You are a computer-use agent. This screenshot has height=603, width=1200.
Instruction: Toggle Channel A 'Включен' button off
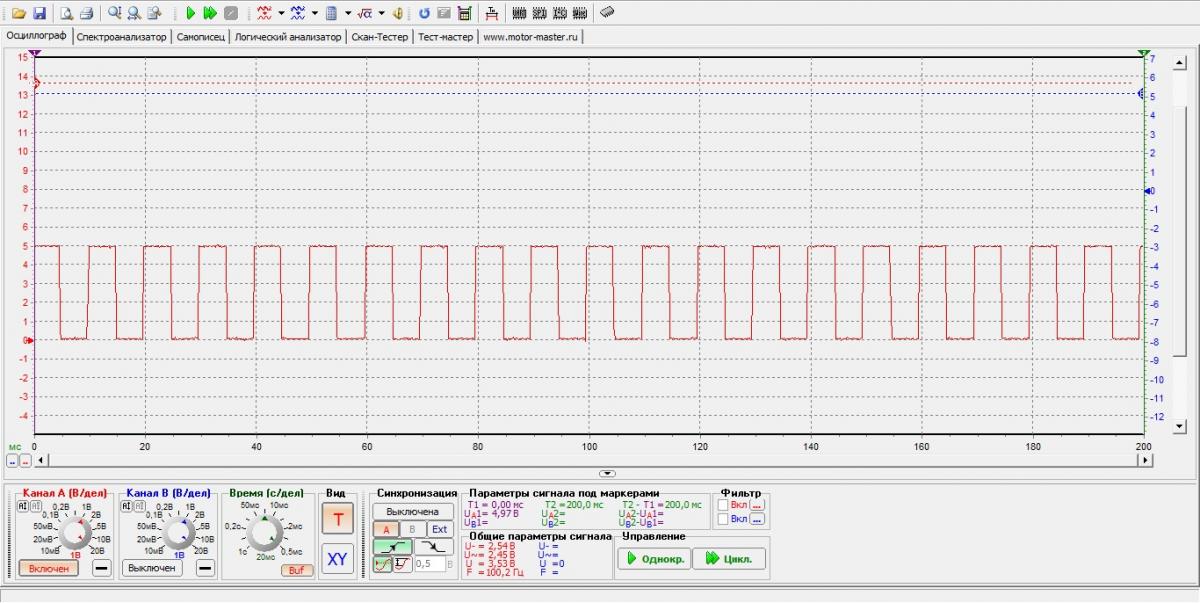(48, 568)
